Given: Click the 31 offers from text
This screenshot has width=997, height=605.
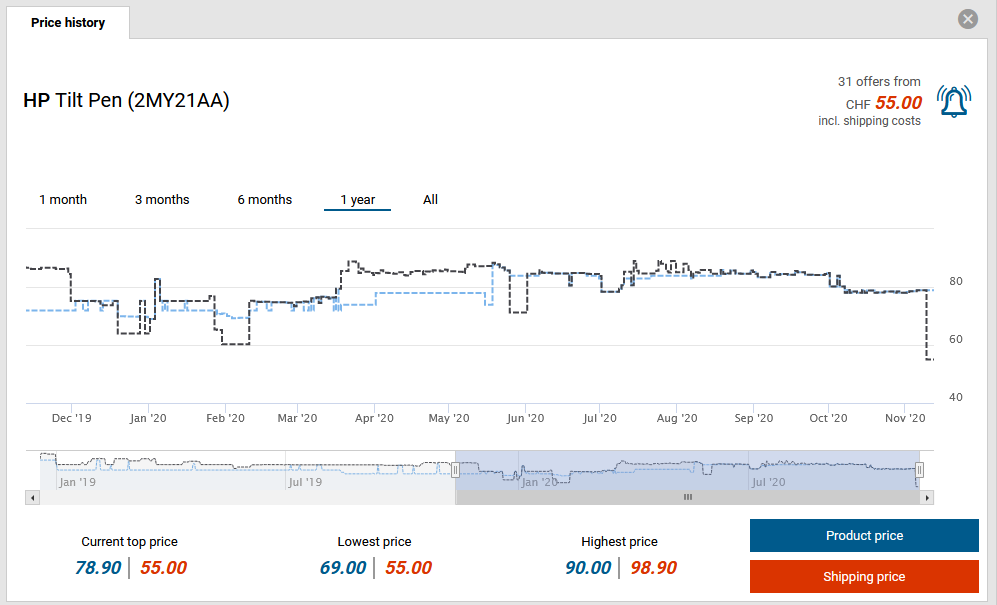Looking at the screenshot, I should [x=878, y=82].
